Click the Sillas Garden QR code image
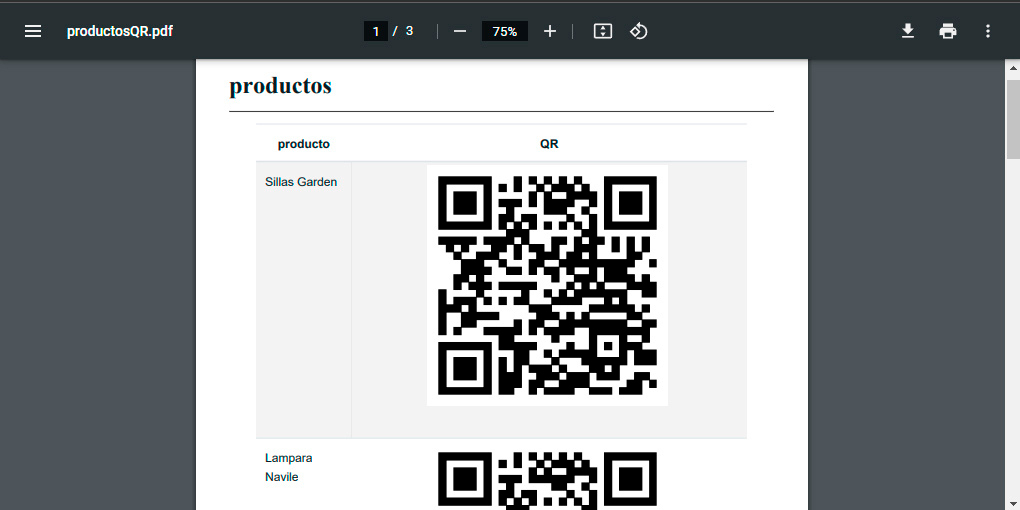 coord(547,285)
